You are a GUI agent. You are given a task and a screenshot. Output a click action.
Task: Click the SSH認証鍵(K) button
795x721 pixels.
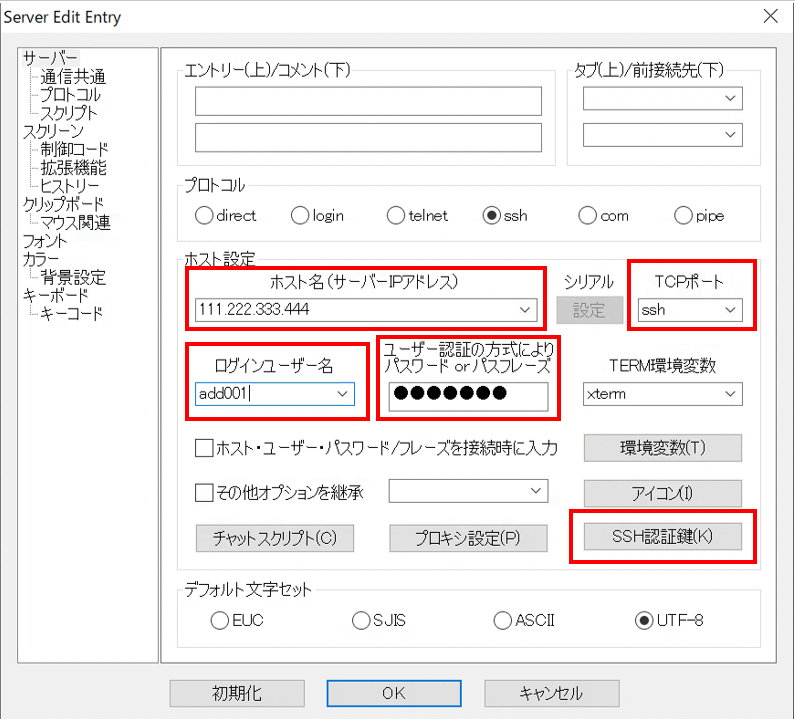pyautogui.click(x=662, y=537)
